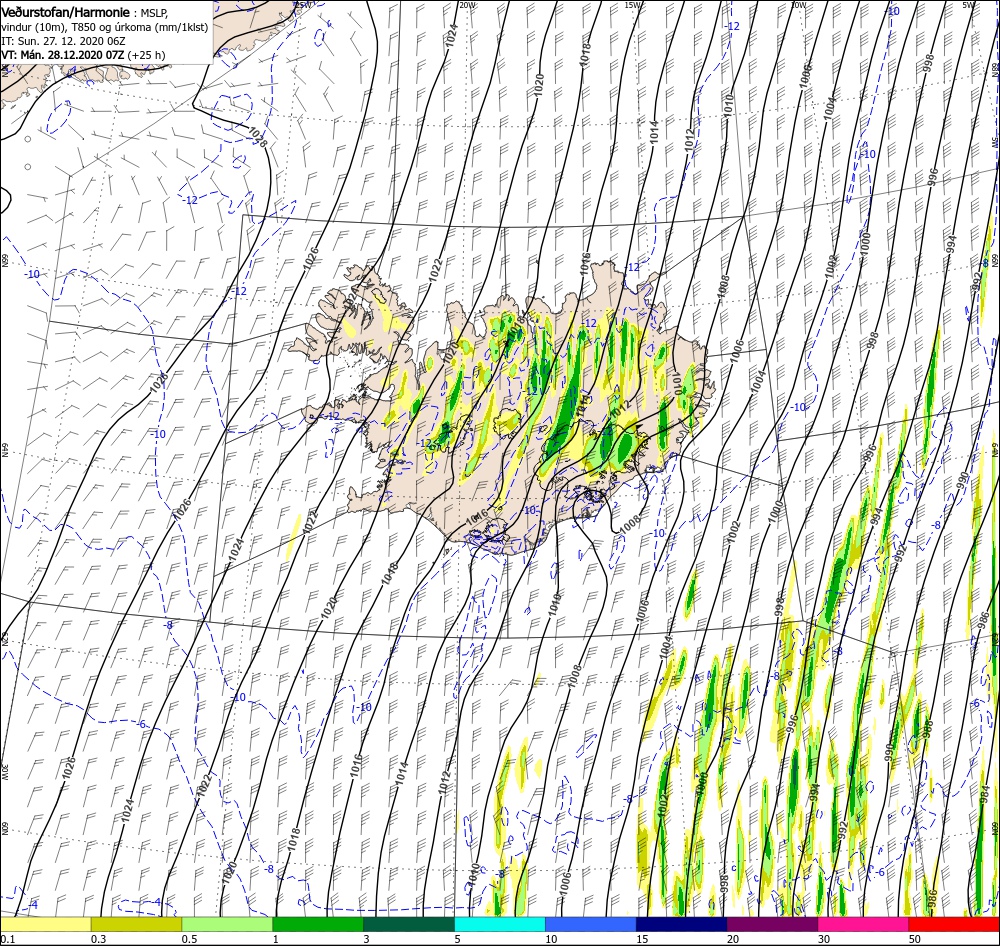
Task: Click the '30' legend value label
Action: [823, 939]
